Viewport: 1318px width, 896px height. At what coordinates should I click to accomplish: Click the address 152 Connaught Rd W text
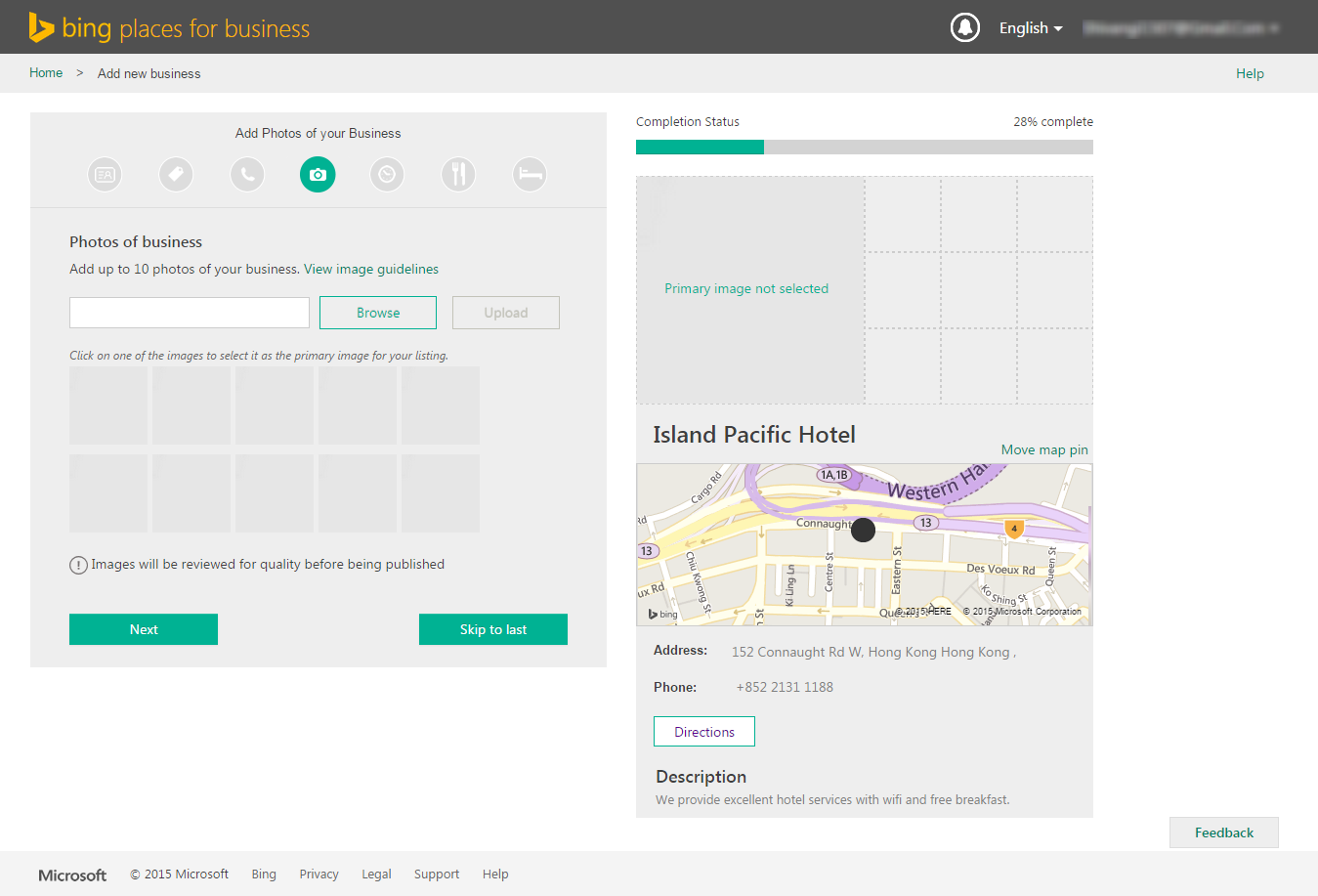point(873,653)
